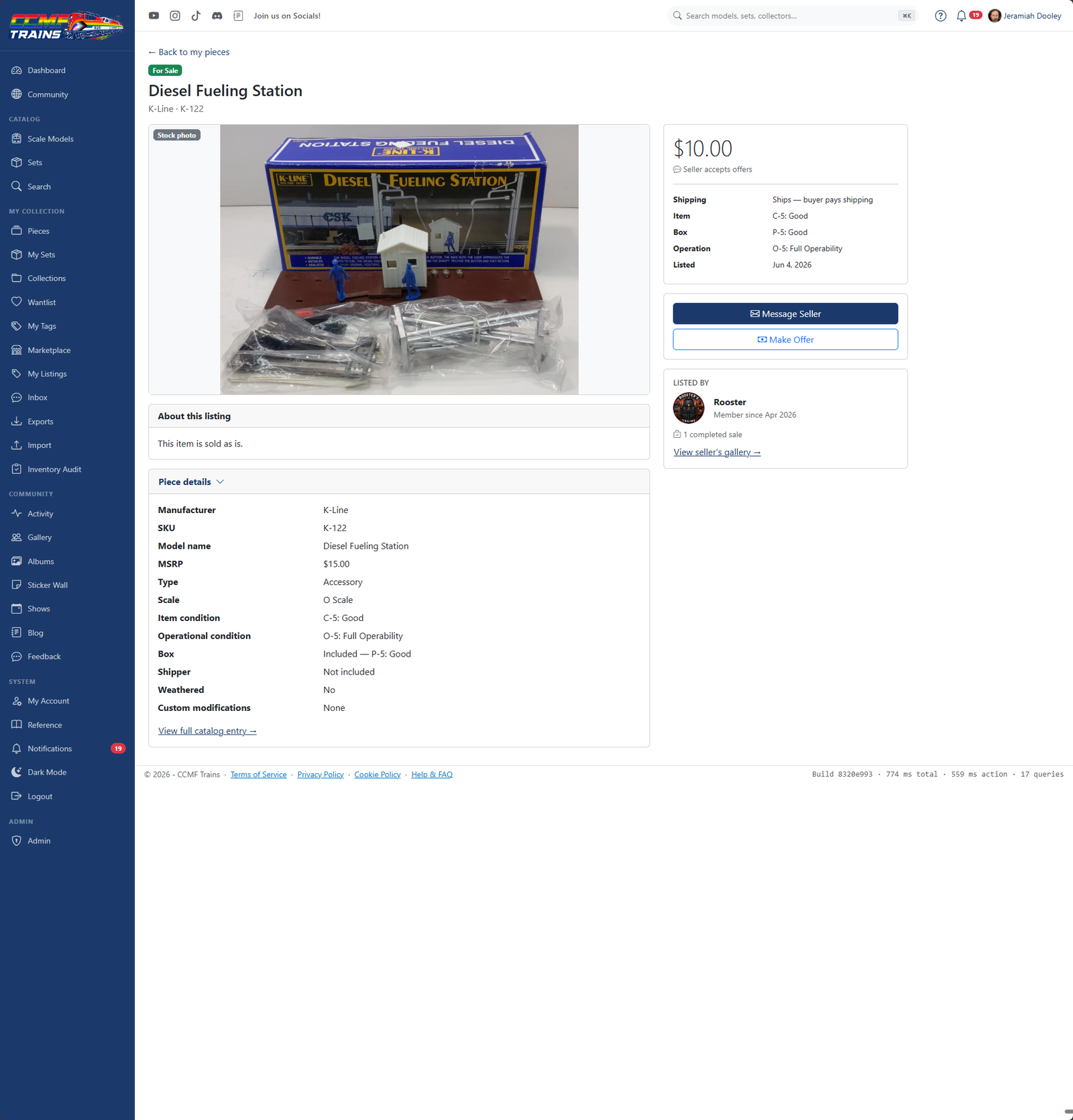Click the CCMF Trains logo
Image resolution: width=1073 pixels, height=1120 pixels.
click(x=66, y=25)
